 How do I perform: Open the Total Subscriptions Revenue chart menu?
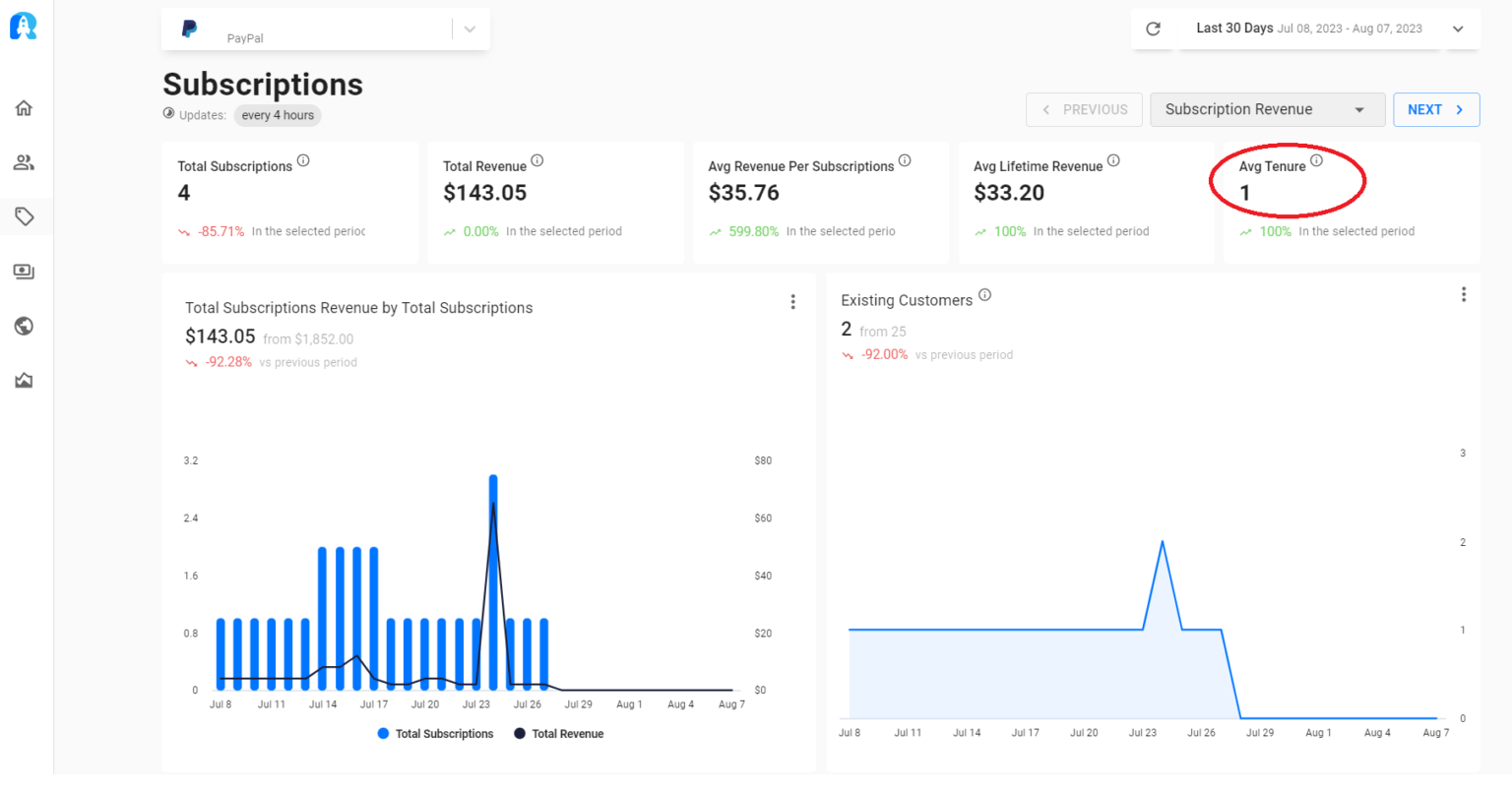point(793,301)
